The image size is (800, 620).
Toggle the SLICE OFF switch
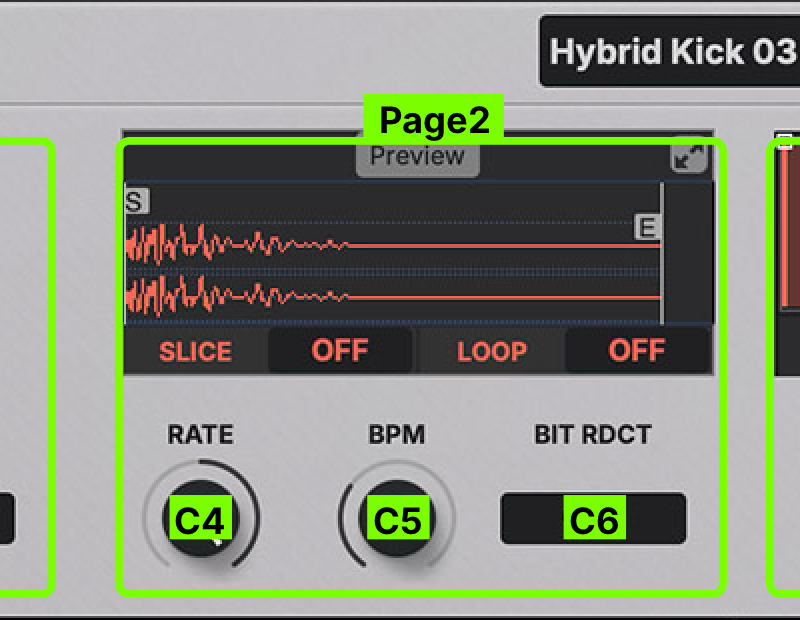tap(340, 351)
